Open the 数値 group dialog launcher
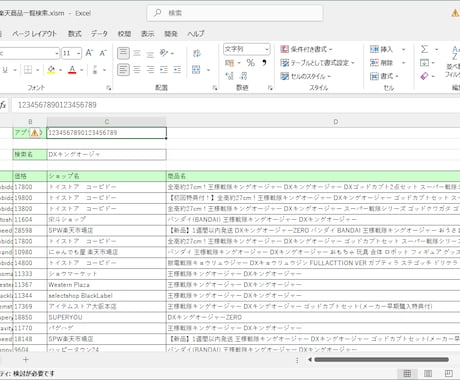 point(270,88)
